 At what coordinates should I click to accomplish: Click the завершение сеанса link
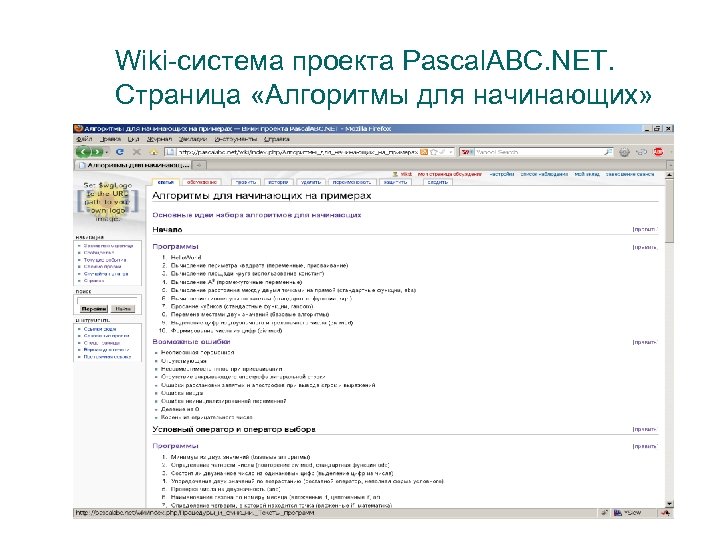630,174
